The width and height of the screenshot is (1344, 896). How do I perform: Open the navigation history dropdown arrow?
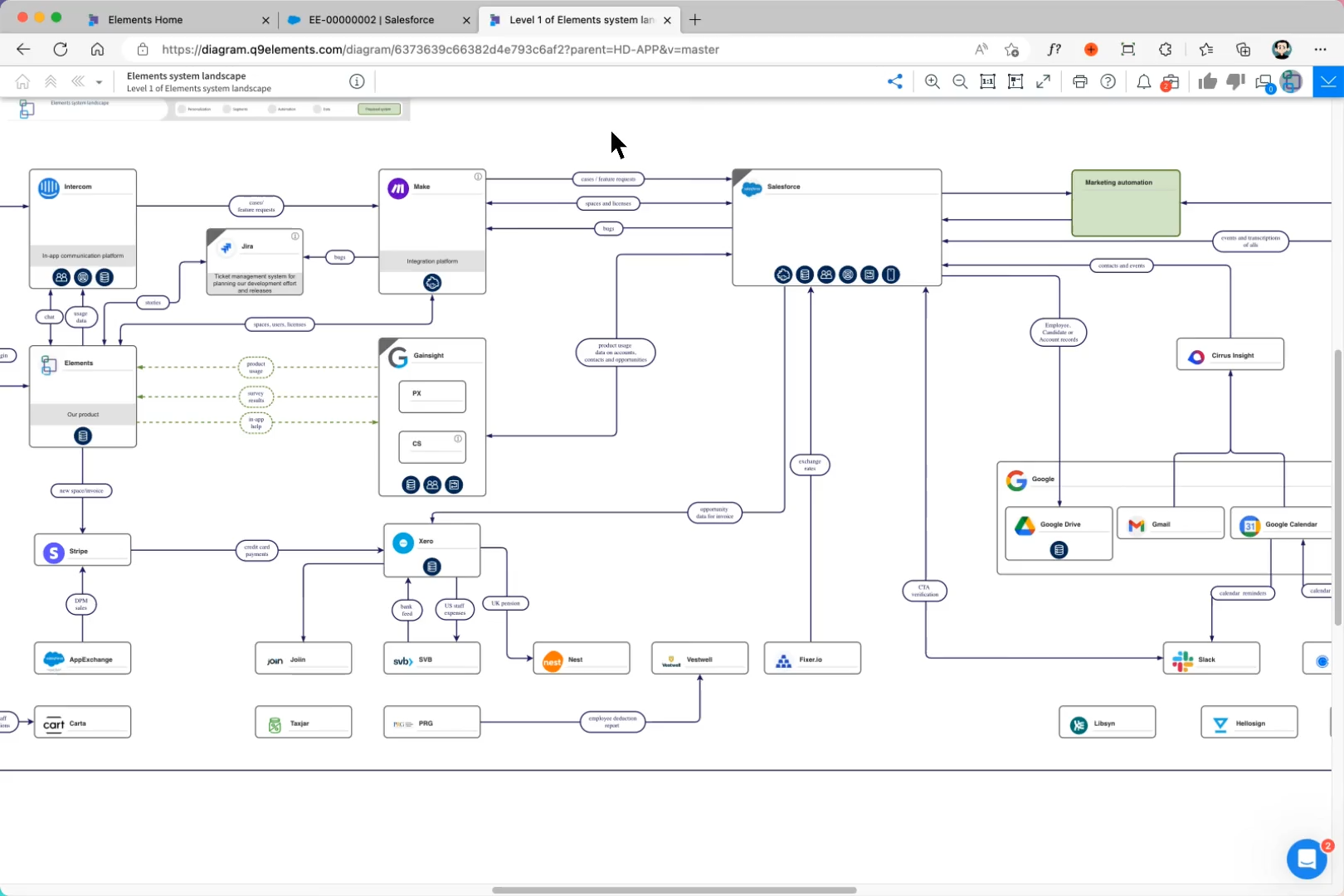[99, 82]
